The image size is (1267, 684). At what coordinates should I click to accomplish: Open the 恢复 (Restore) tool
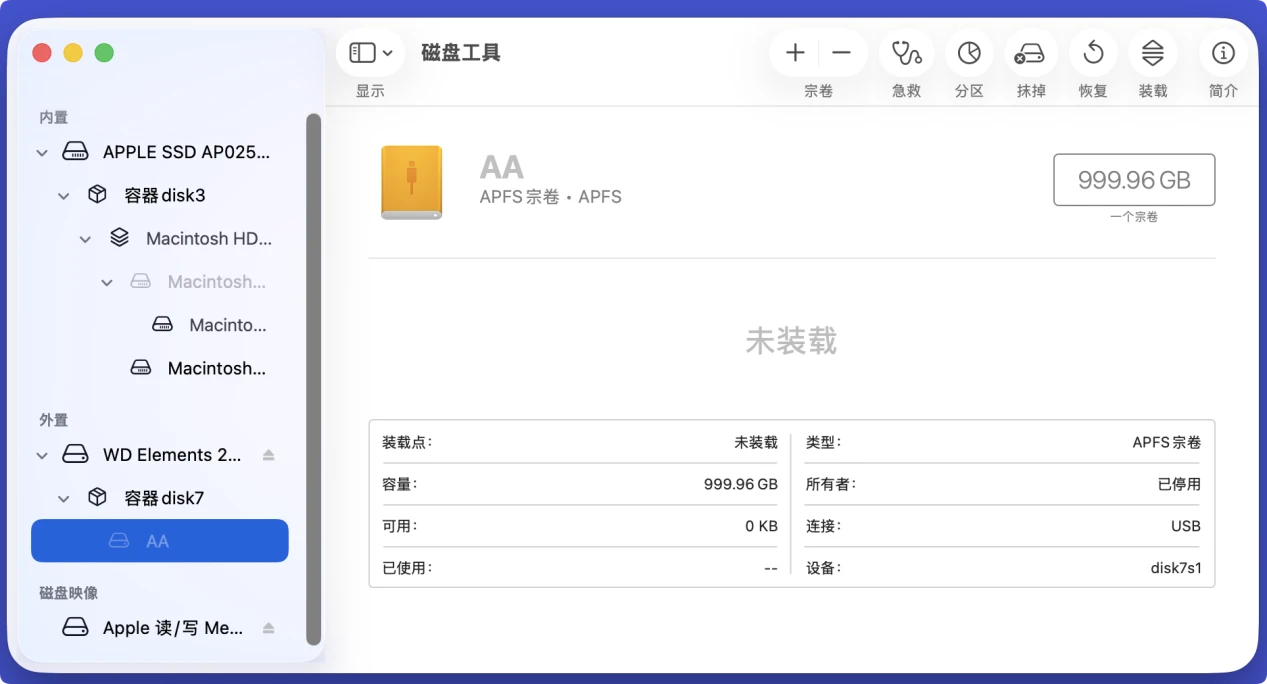[1092, 53]
